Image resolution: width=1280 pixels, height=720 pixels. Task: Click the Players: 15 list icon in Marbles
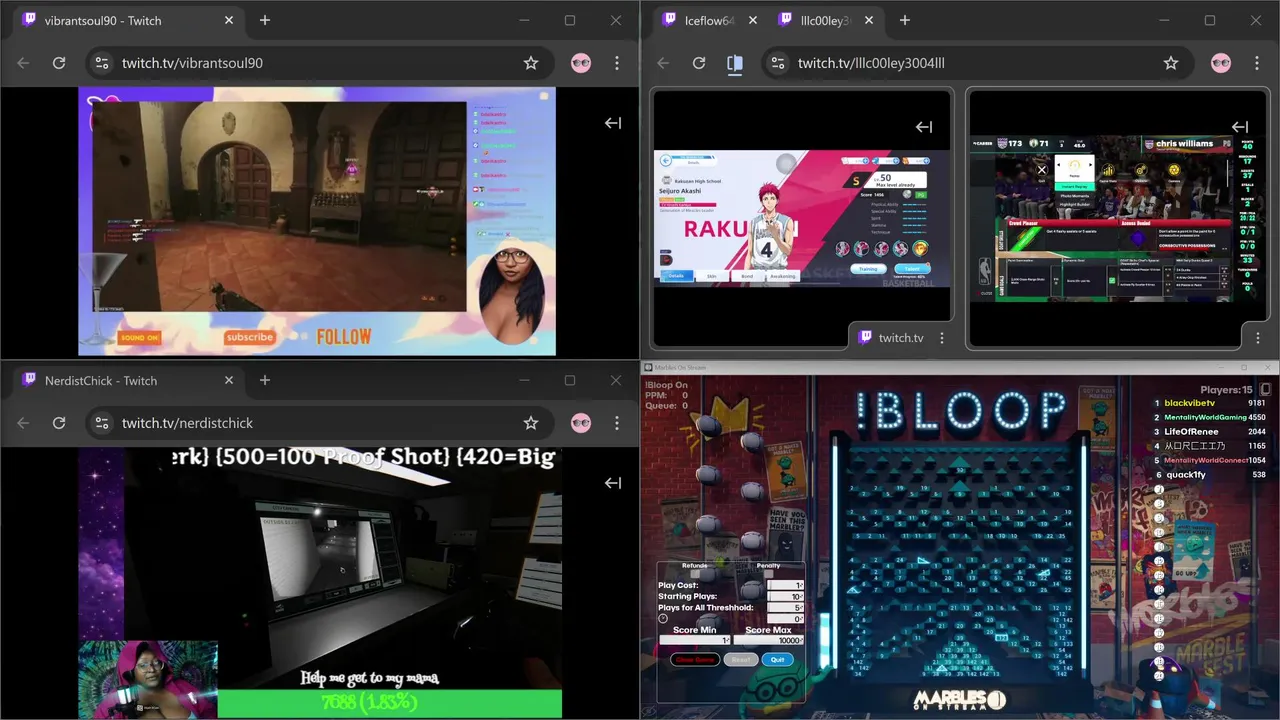(1265, 389)
